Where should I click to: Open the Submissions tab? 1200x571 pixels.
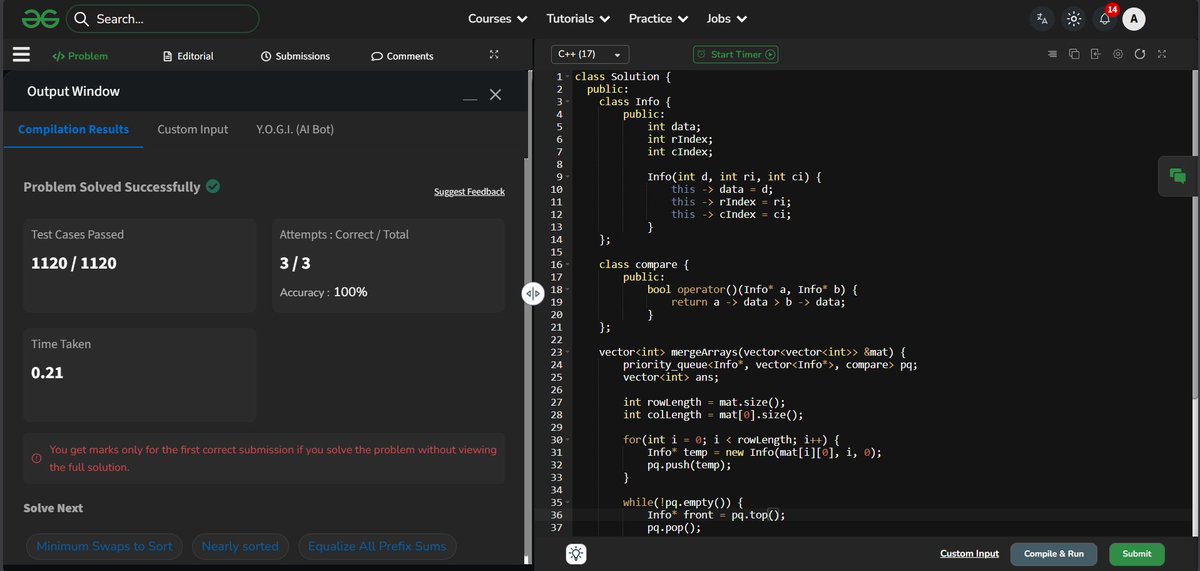coord(295,56)
